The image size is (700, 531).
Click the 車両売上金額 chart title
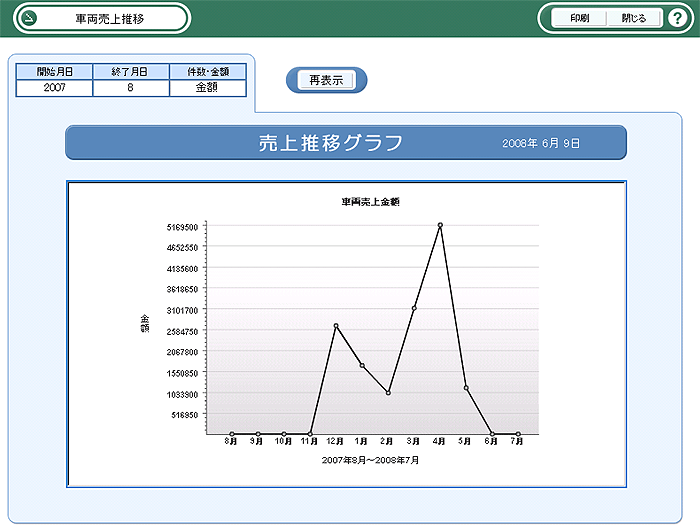(370, 202)
